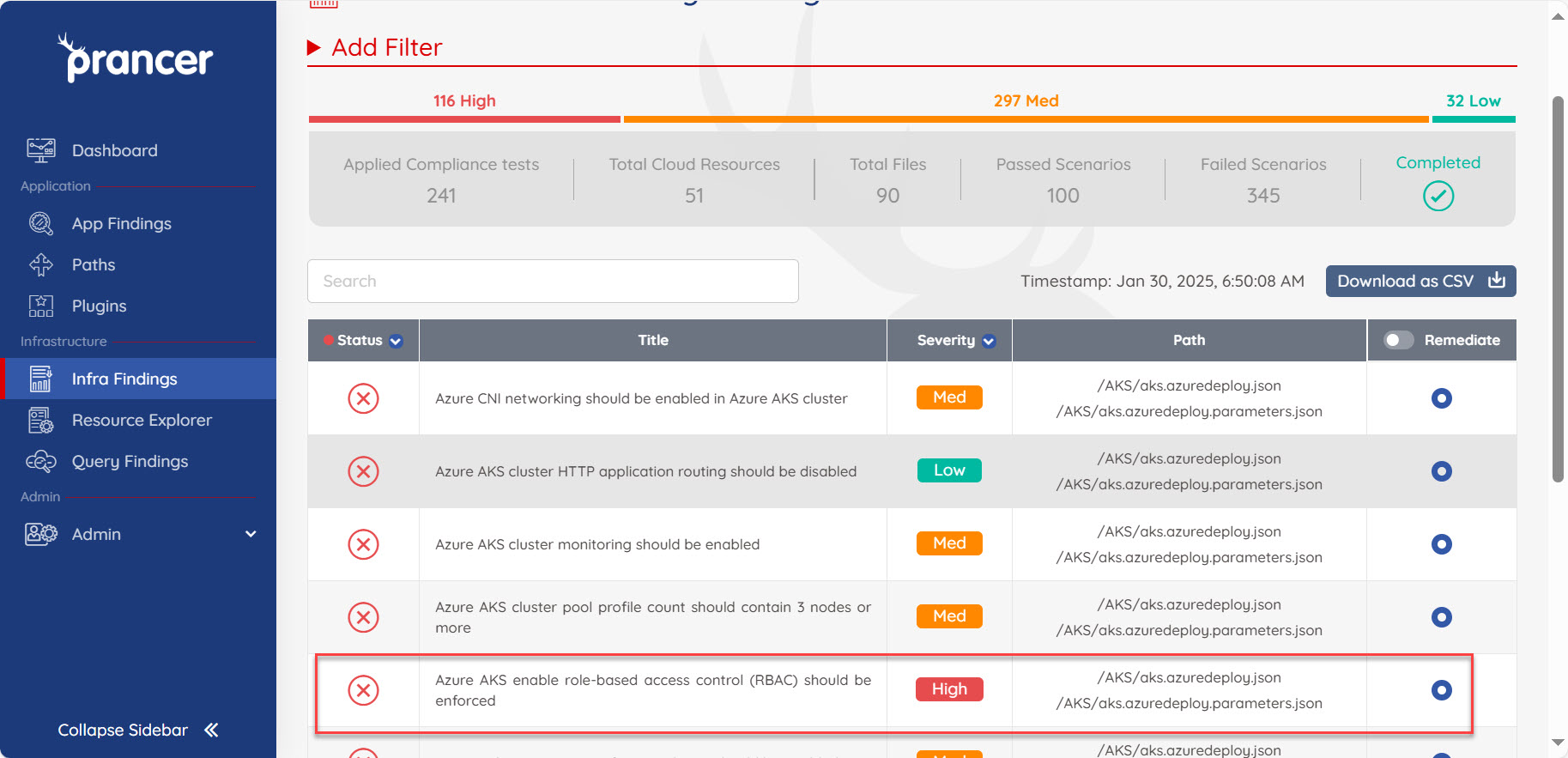Open the Status column filter dropdown
This screenshot has height=758, width=1568.
coord(396,341)
